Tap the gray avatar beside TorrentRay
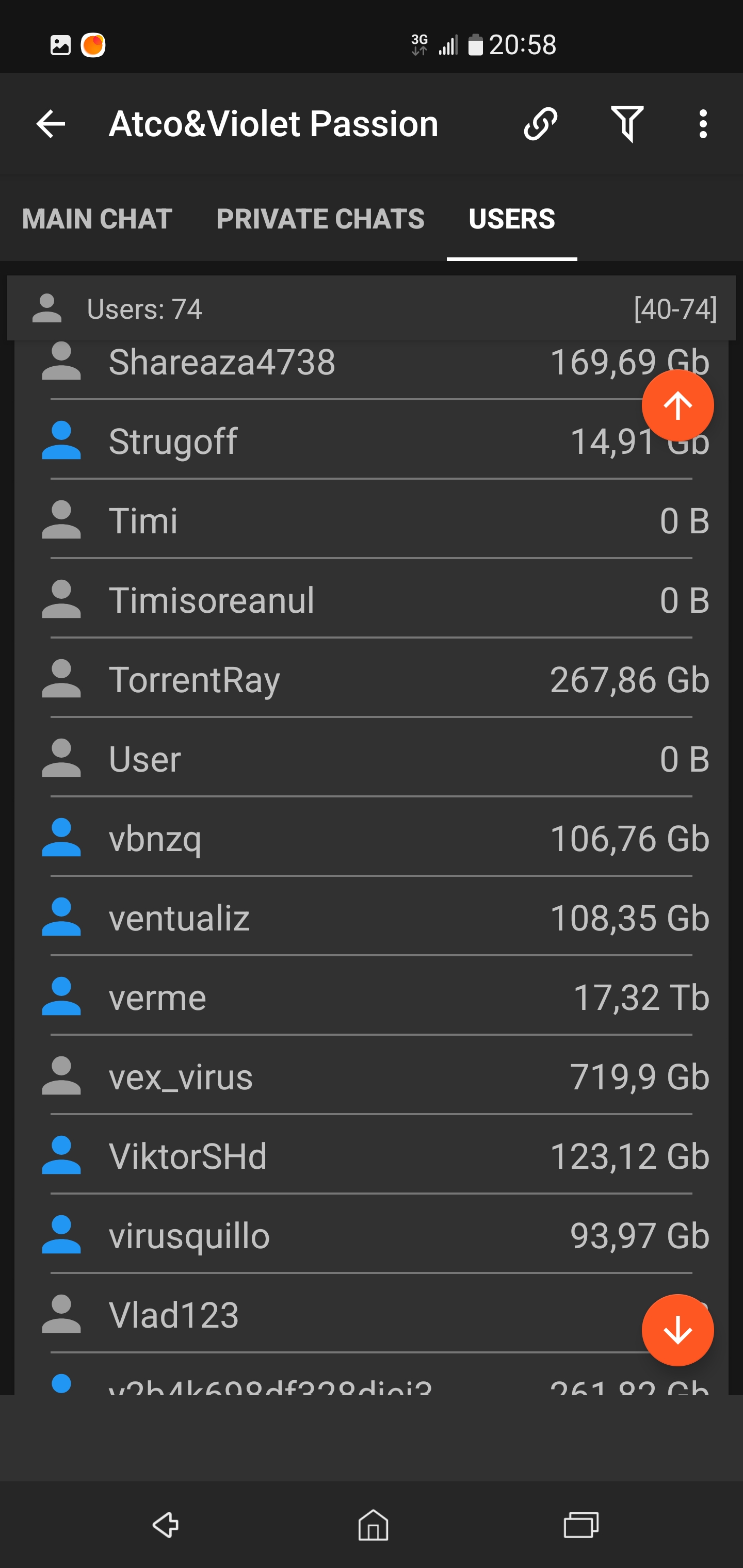 pos(61,679)
